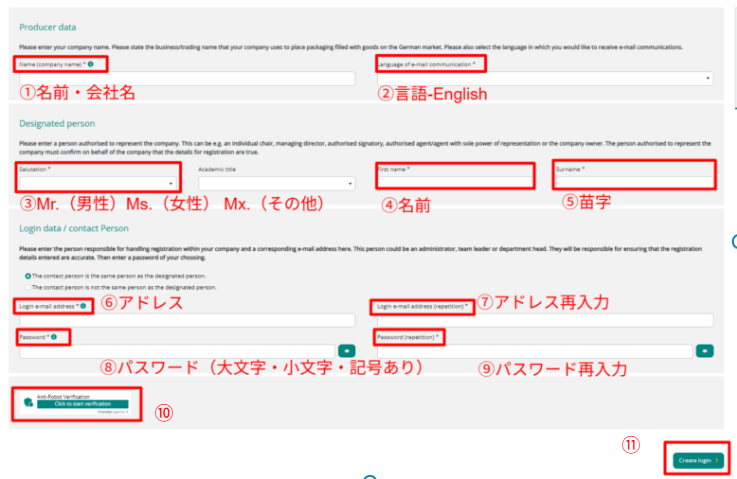Click into the Surname field

[634, 184]
